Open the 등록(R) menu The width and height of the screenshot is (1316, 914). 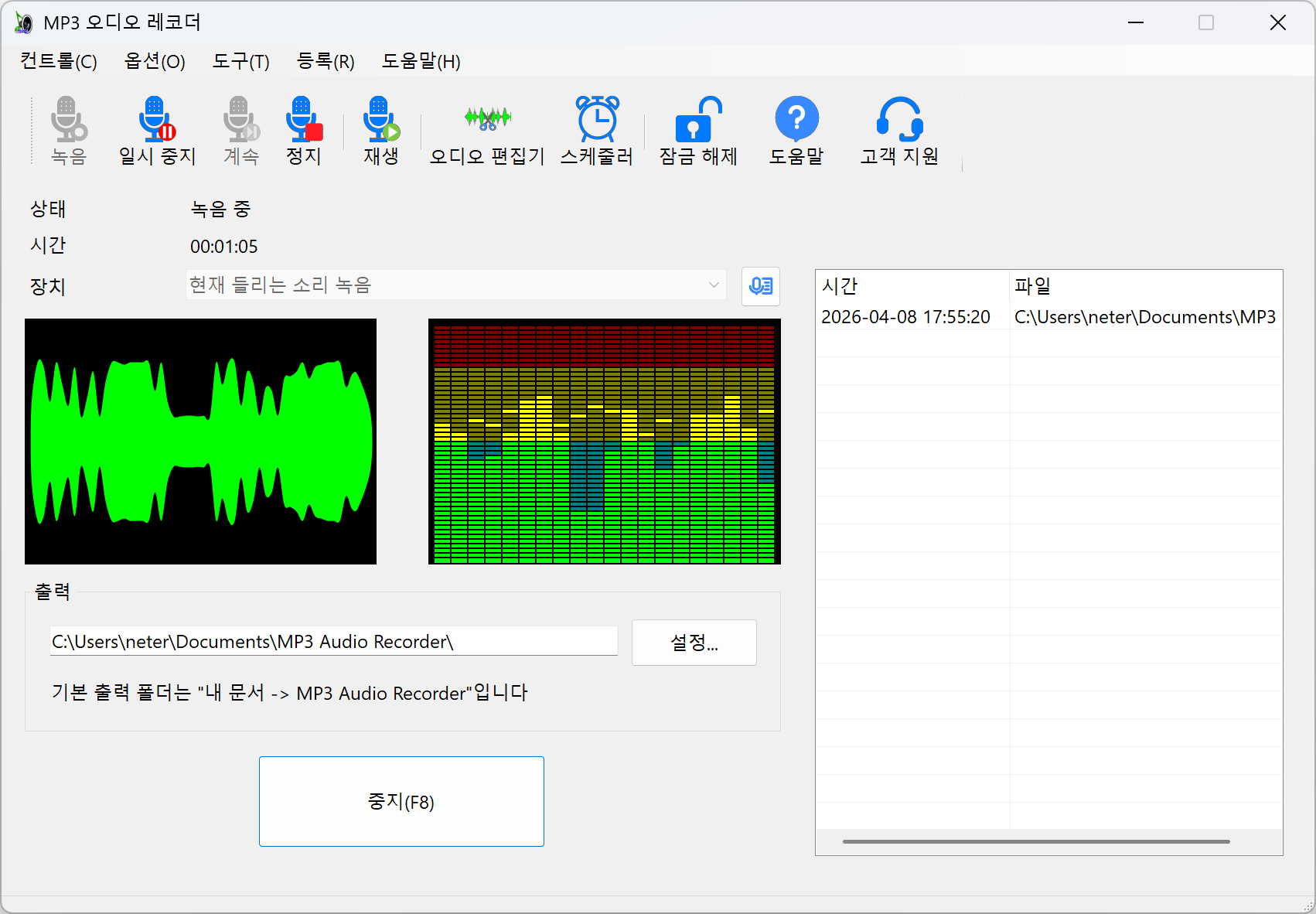coord(326,61)
